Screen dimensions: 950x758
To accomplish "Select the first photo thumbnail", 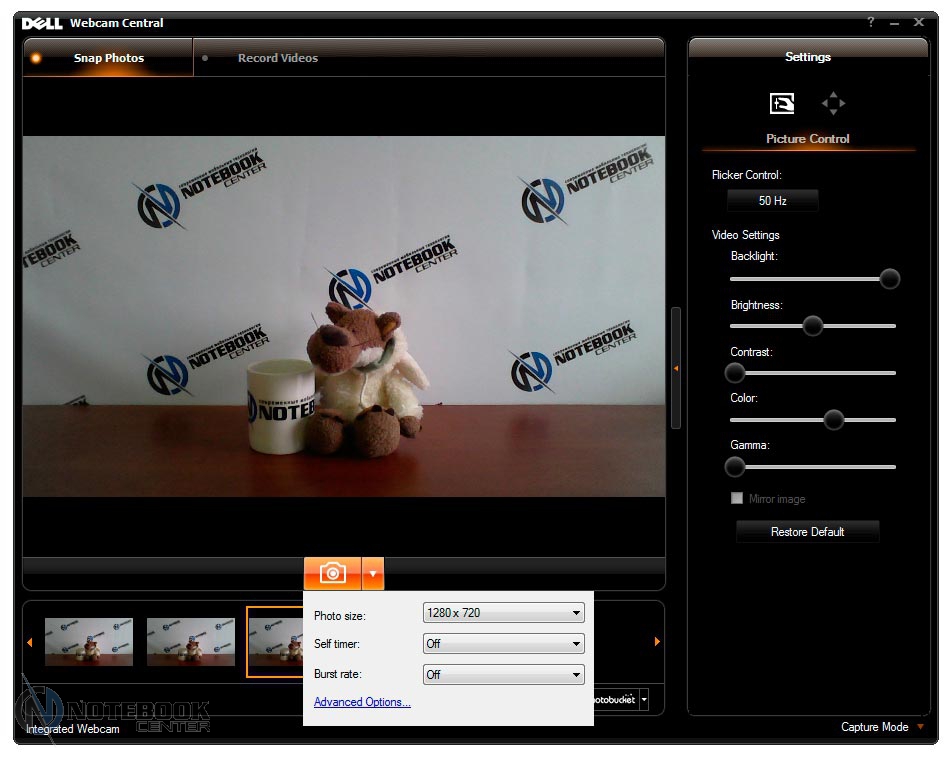I will tap(89, 642).
